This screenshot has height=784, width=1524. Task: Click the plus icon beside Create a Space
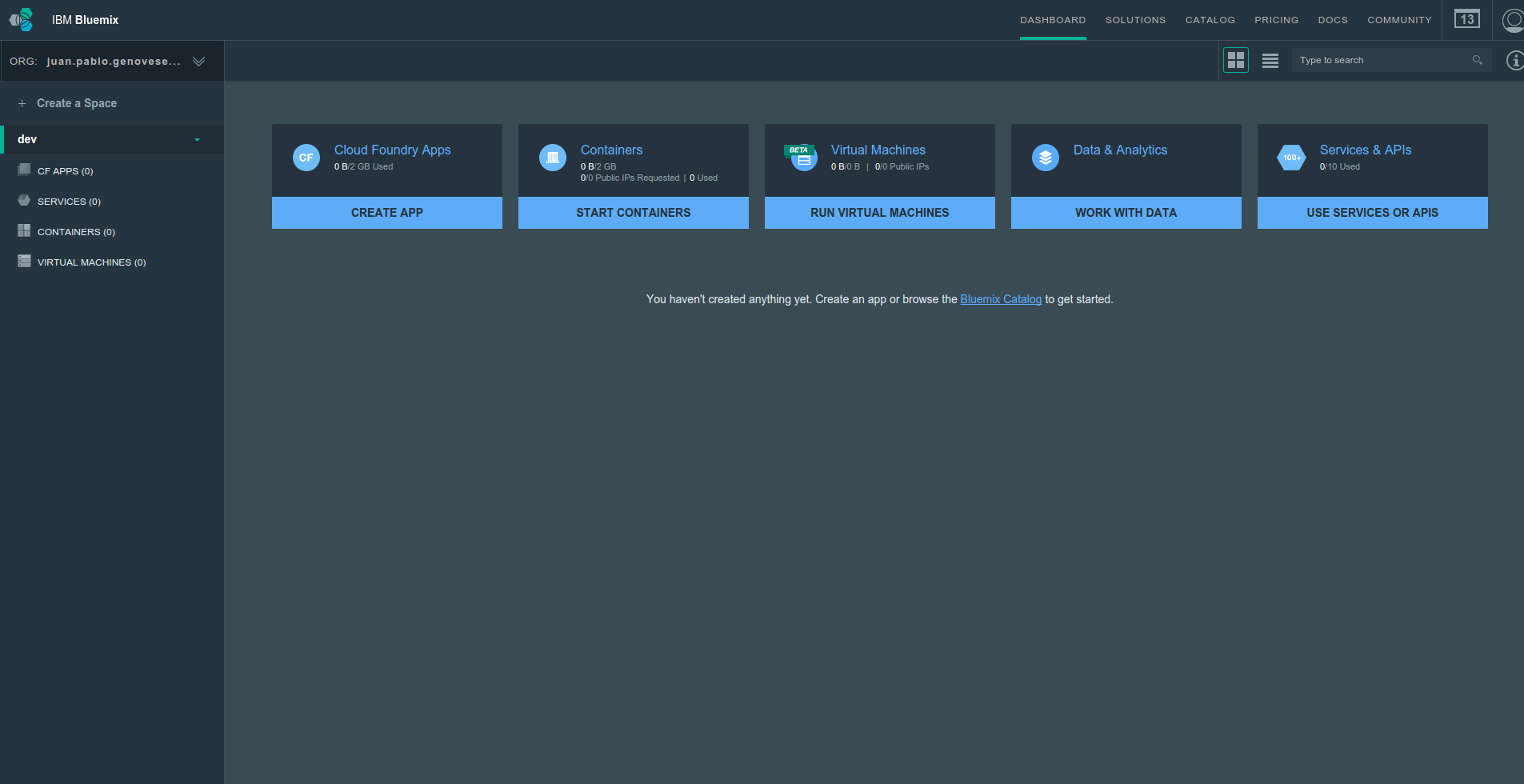22,103
